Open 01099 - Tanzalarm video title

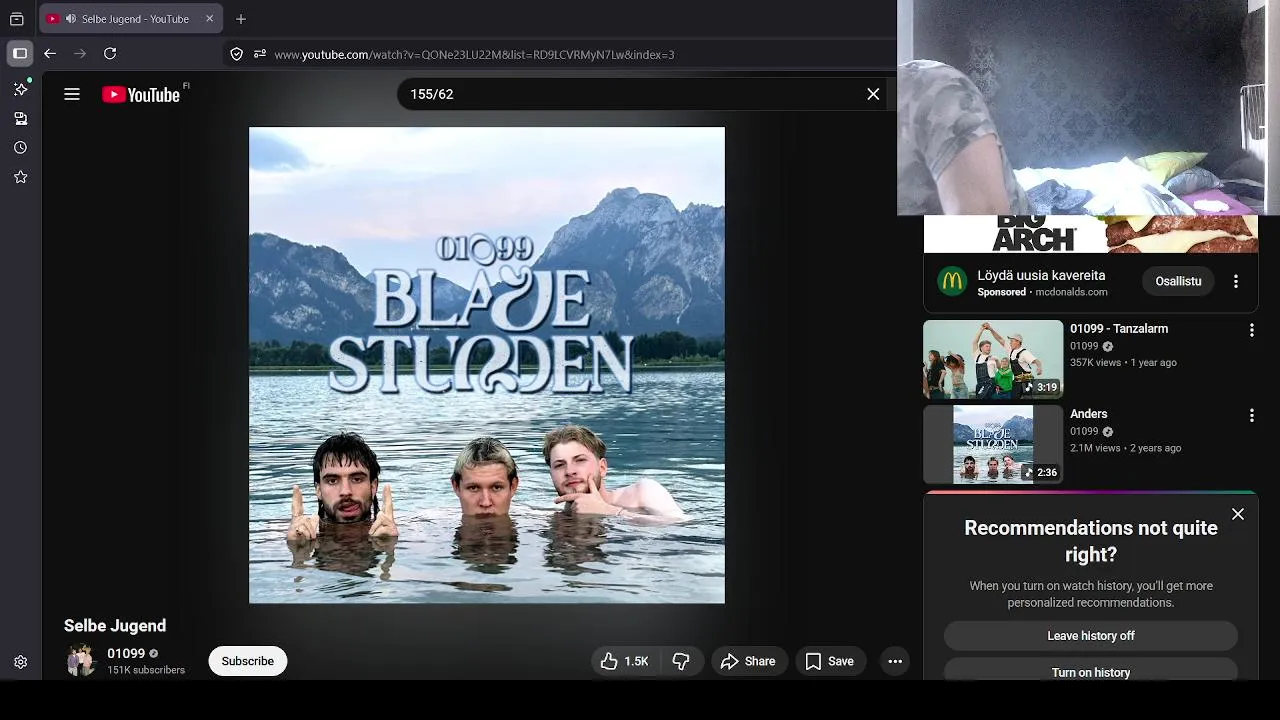(1119, 328)
